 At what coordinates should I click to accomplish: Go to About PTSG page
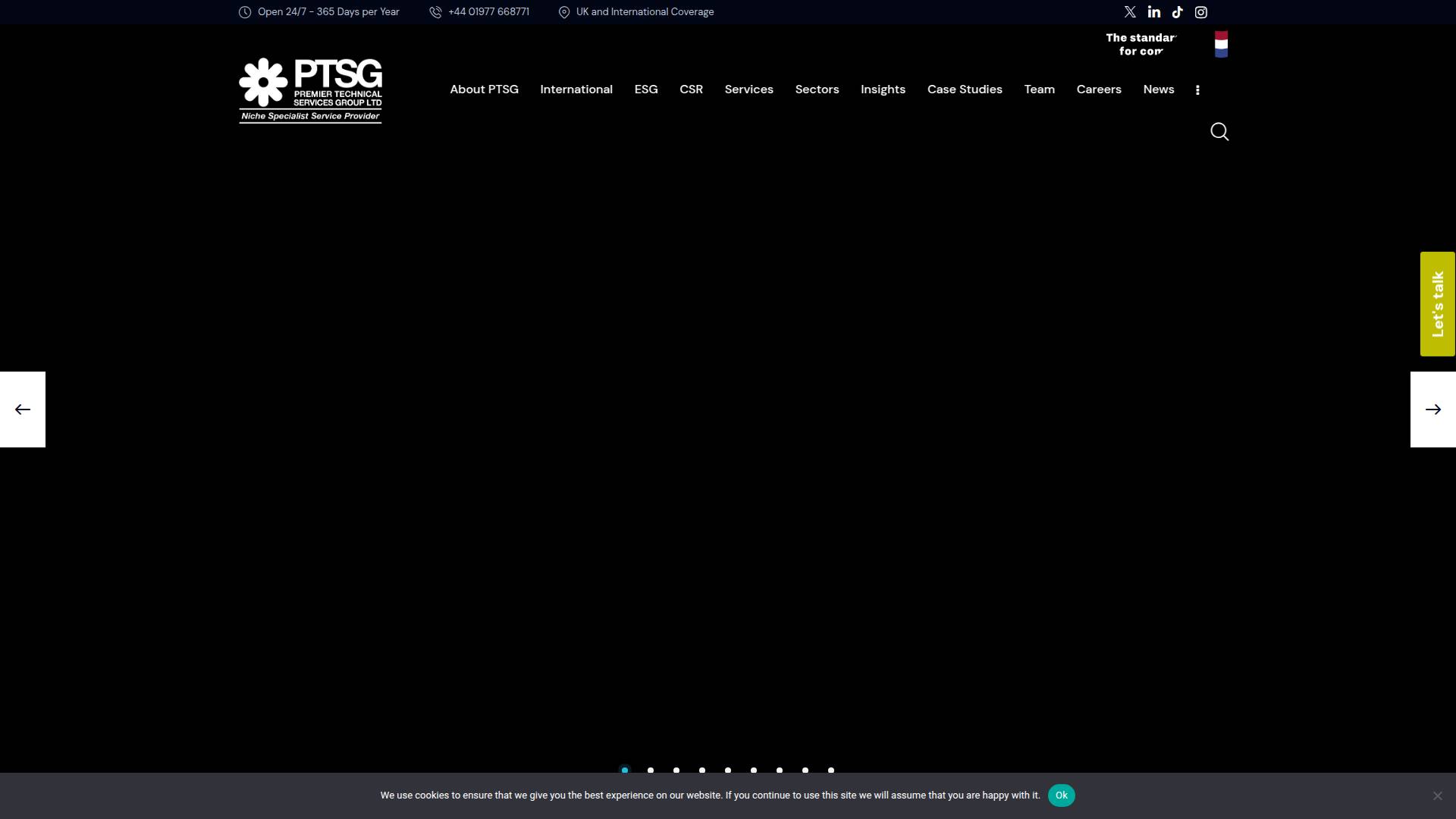(484, 89)
